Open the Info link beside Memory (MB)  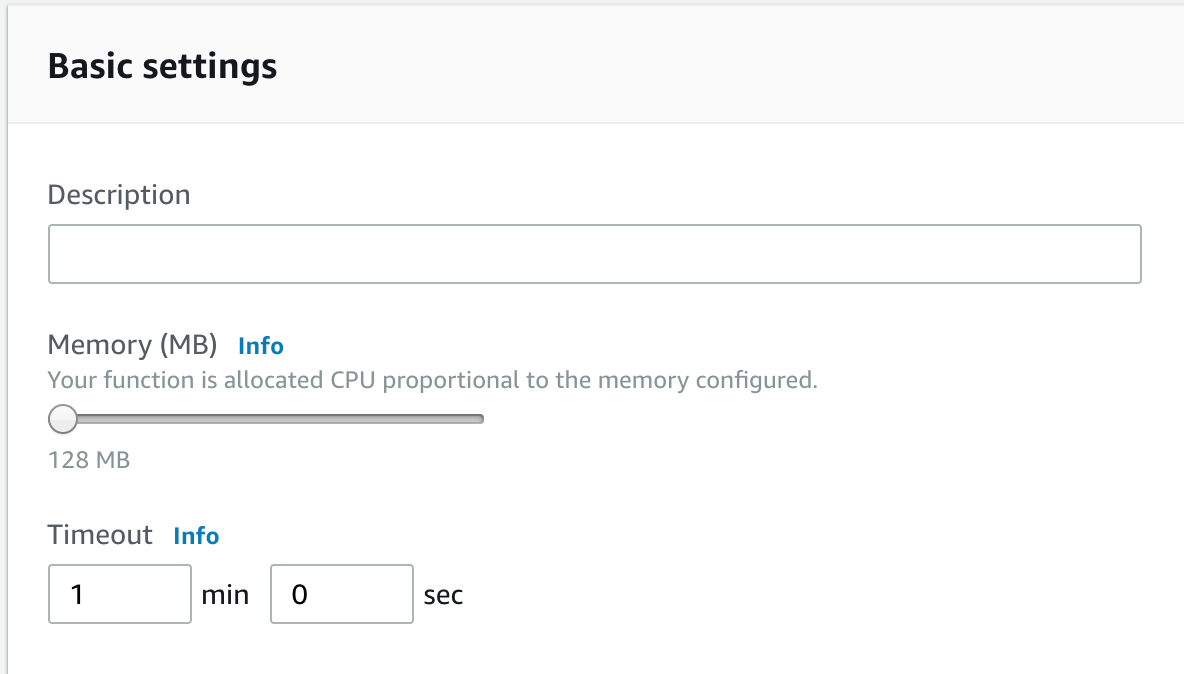pyautogui.click(x=261, y=346)
